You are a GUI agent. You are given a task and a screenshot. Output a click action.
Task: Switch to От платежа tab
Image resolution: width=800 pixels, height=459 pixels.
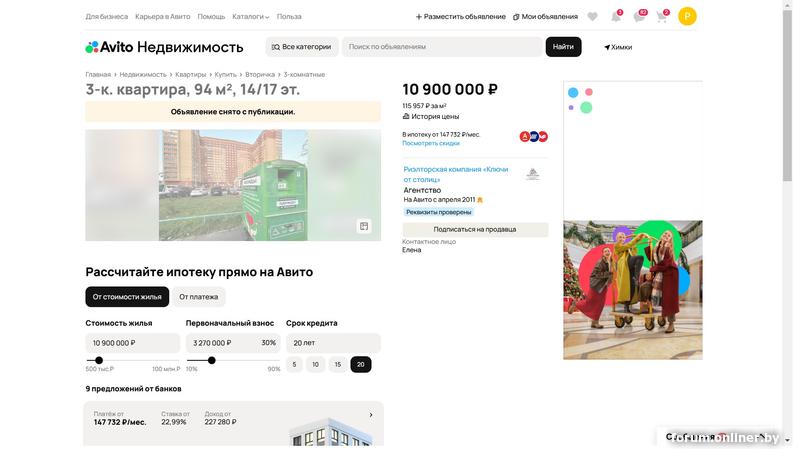pyautogui.click(x=198, y=297)
